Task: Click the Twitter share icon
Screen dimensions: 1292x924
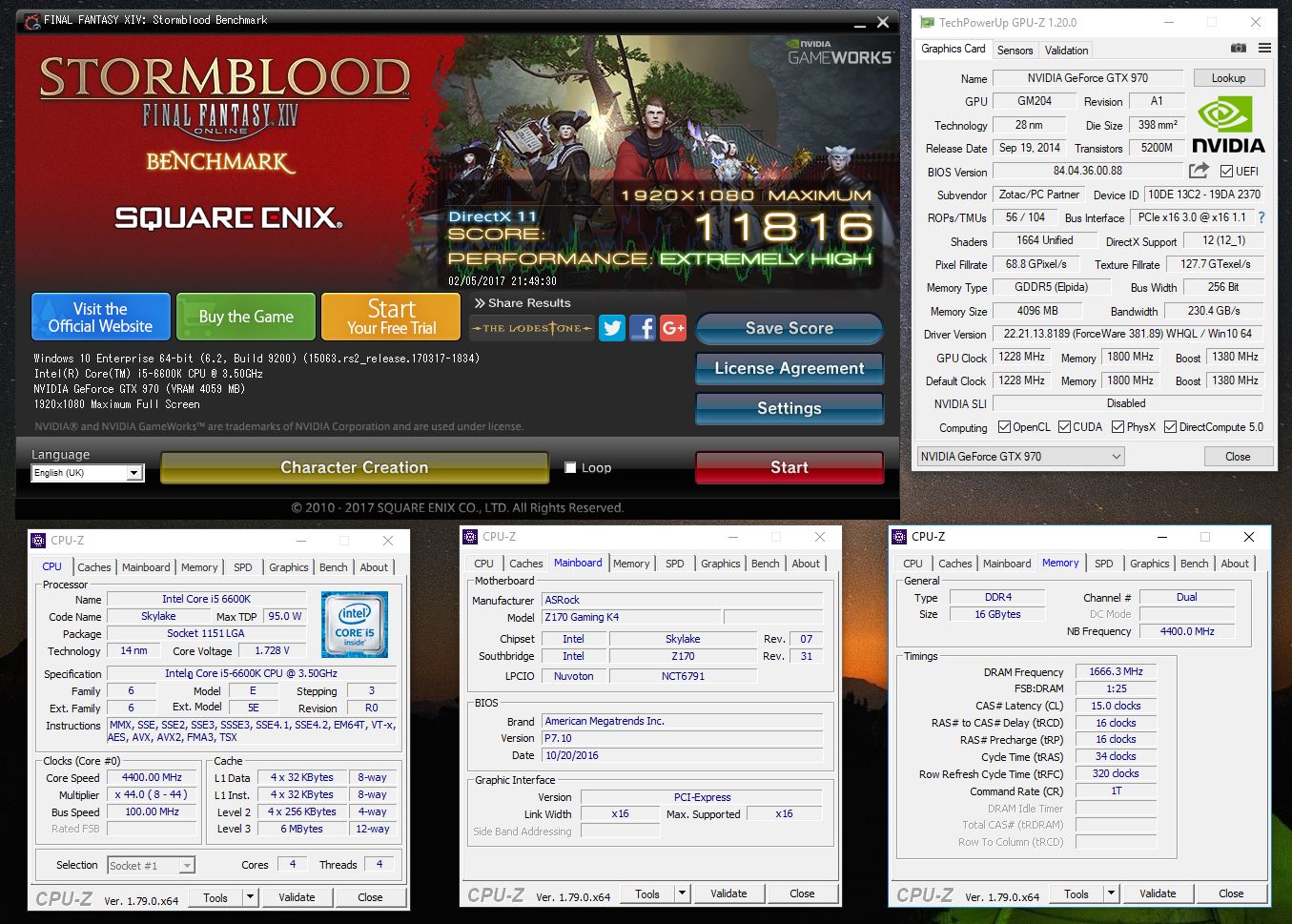Action: [x=612, y=328]
